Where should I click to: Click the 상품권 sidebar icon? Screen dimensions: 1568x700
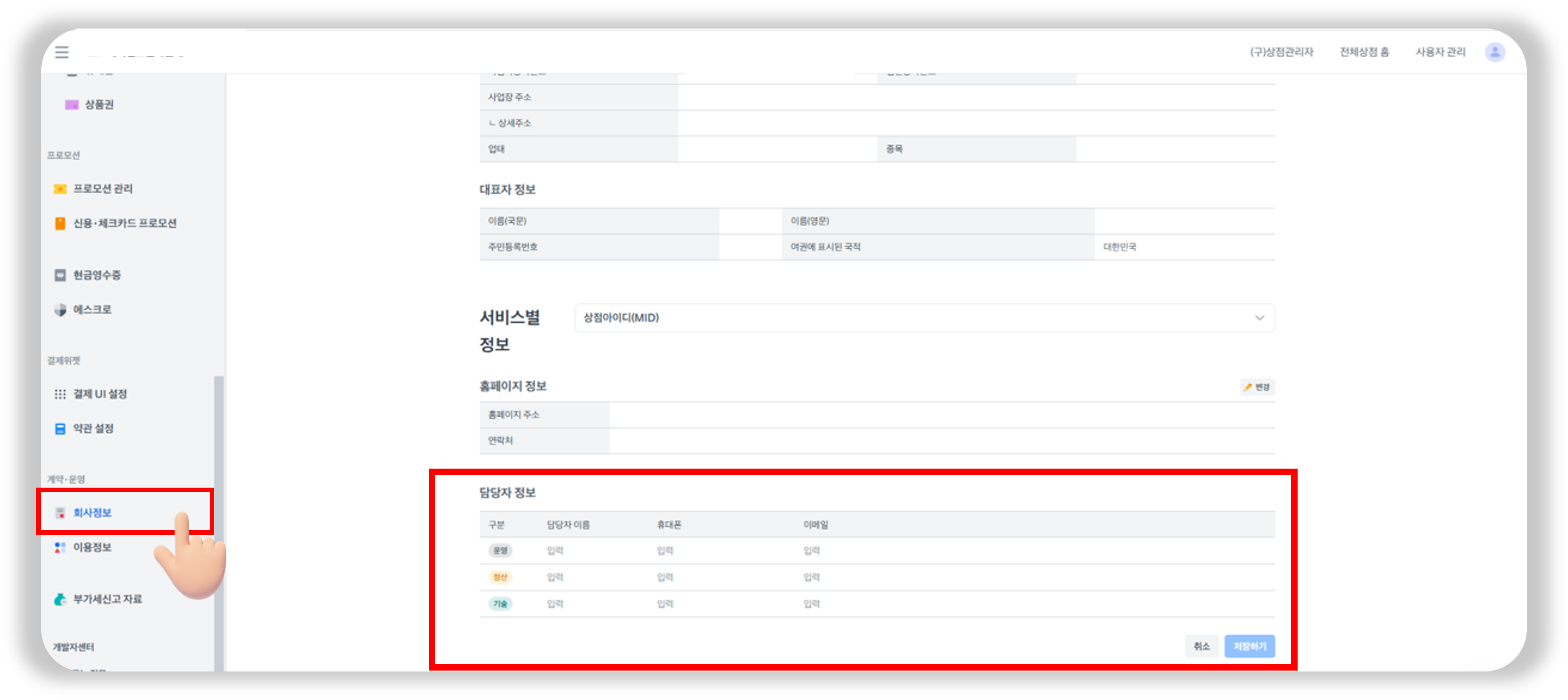tap(72, 105)
